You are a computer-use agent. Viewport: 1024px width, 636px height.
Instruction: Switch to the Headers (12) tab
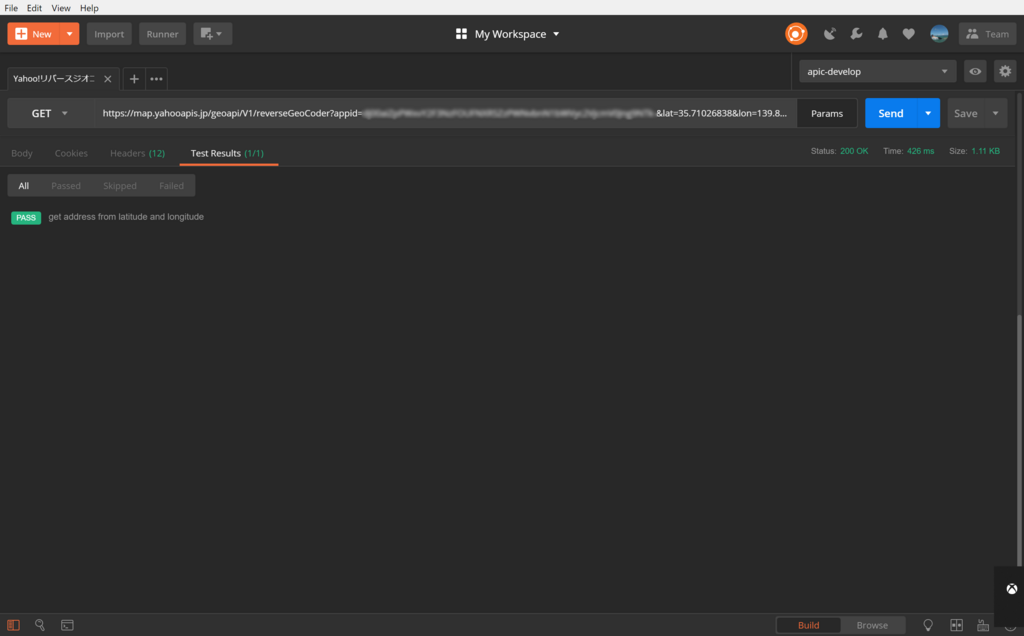(137, 153)
